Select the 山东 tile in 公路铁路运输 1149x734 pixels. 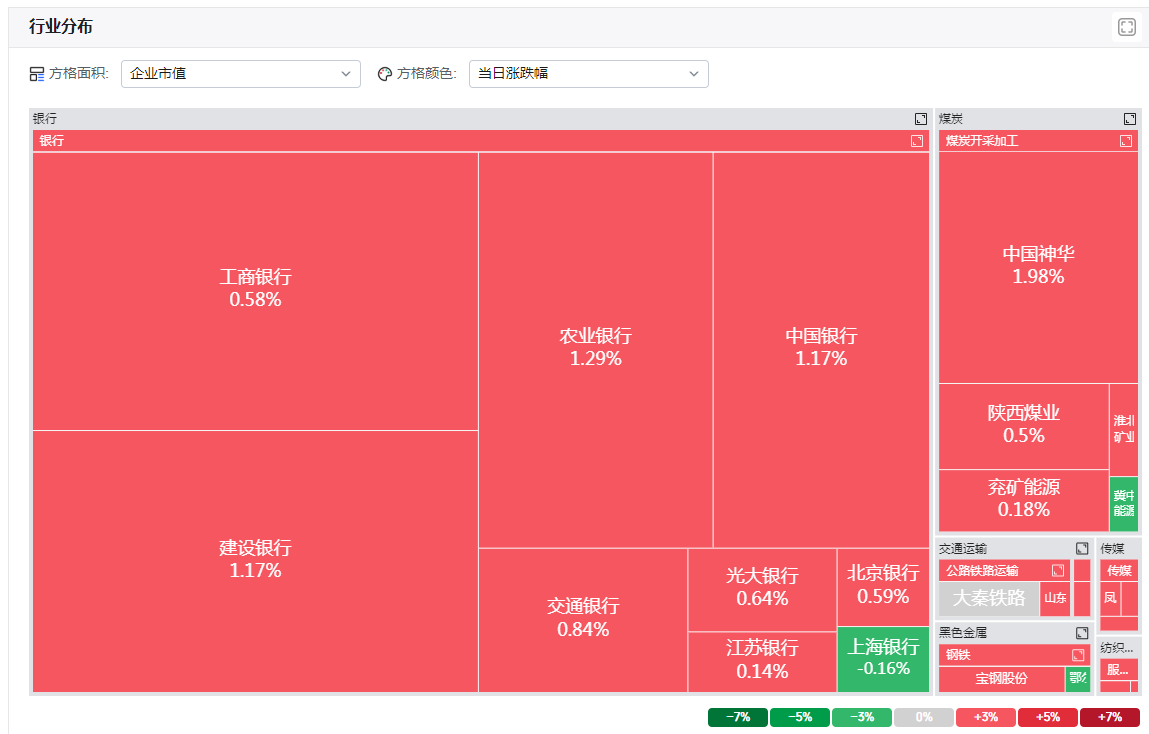pyautogui.click(x=1055, y=598)
